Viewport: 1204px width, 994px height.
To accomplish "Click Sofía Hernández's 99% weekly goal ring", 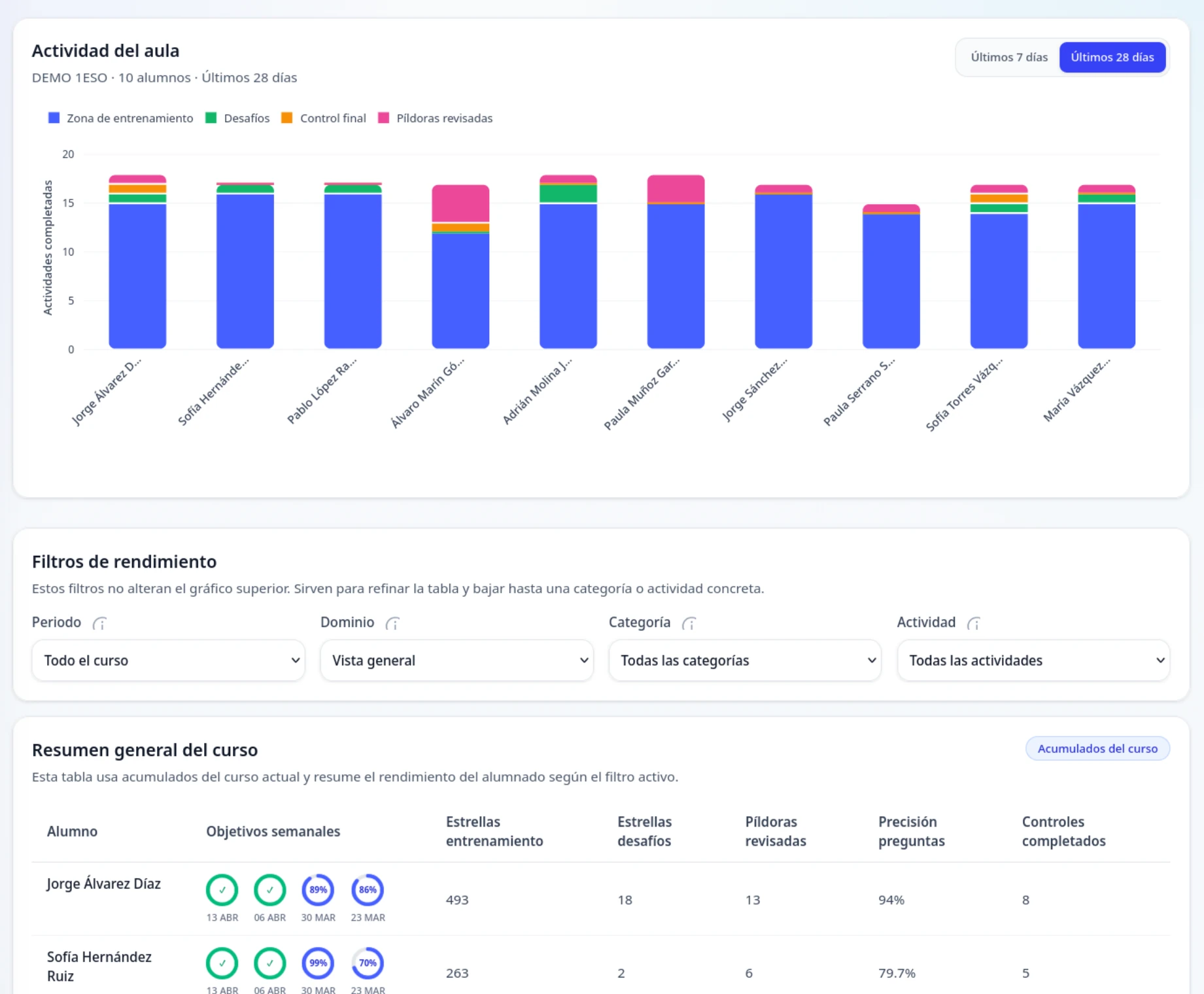I will click(x=318, y=963).
